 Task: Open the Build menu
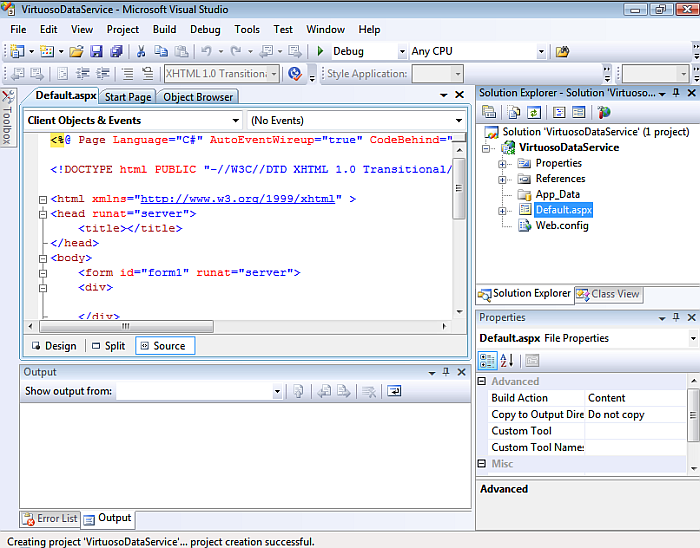164,30
